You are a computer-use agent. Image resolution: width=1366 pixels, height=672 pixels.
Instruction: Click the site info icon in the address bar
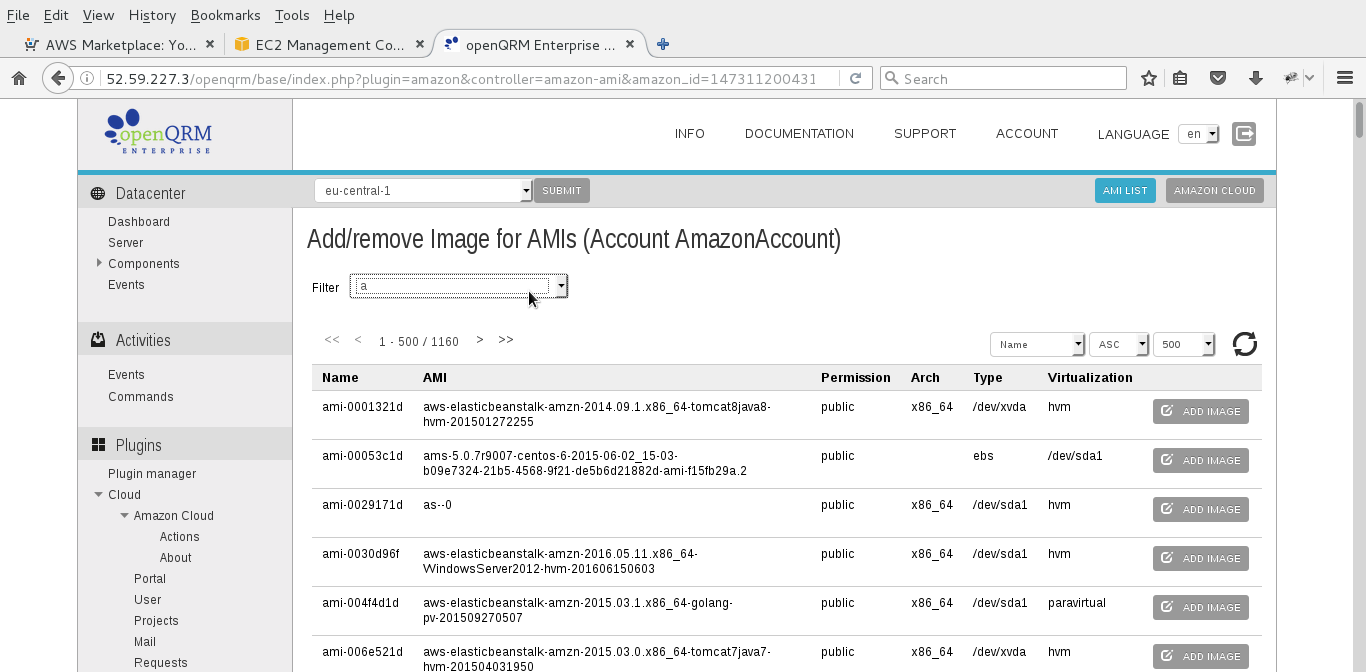(87, 78)
